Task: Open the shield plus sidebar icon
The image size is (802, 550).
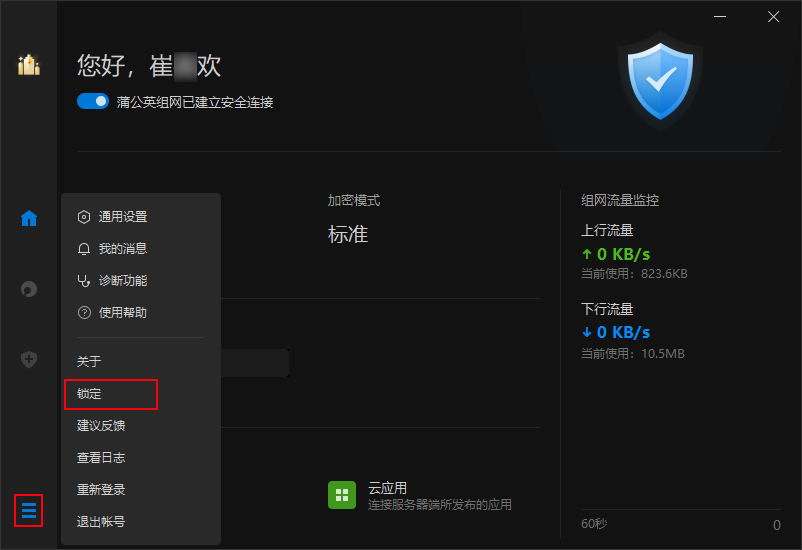Action: (29, 359)
